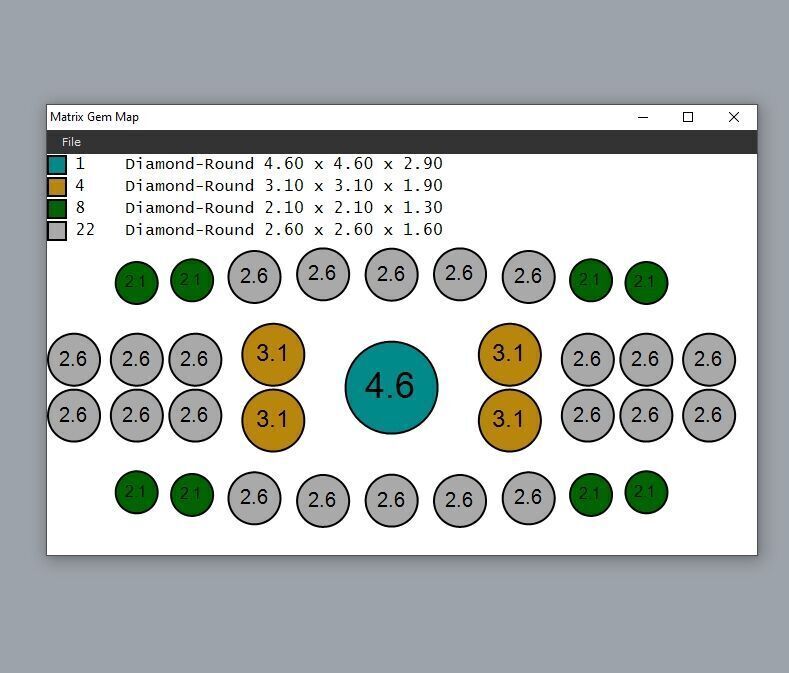Click the quantity '8' in the legend
The height and width of the screenshot is (673, 789).
click(x=80, y=207)
